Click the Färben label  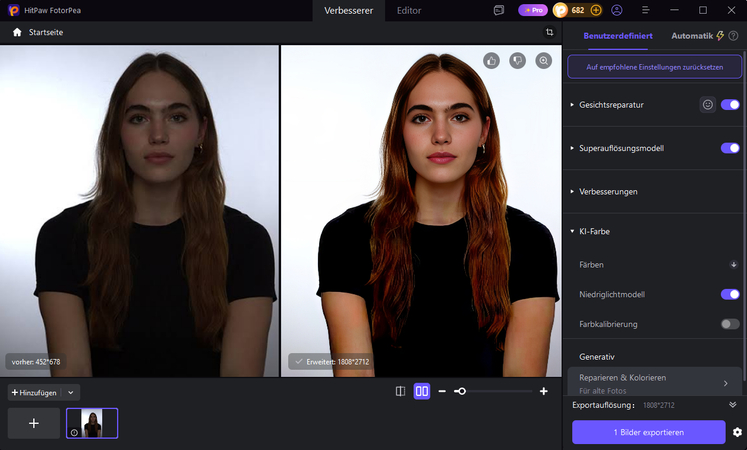591,265
